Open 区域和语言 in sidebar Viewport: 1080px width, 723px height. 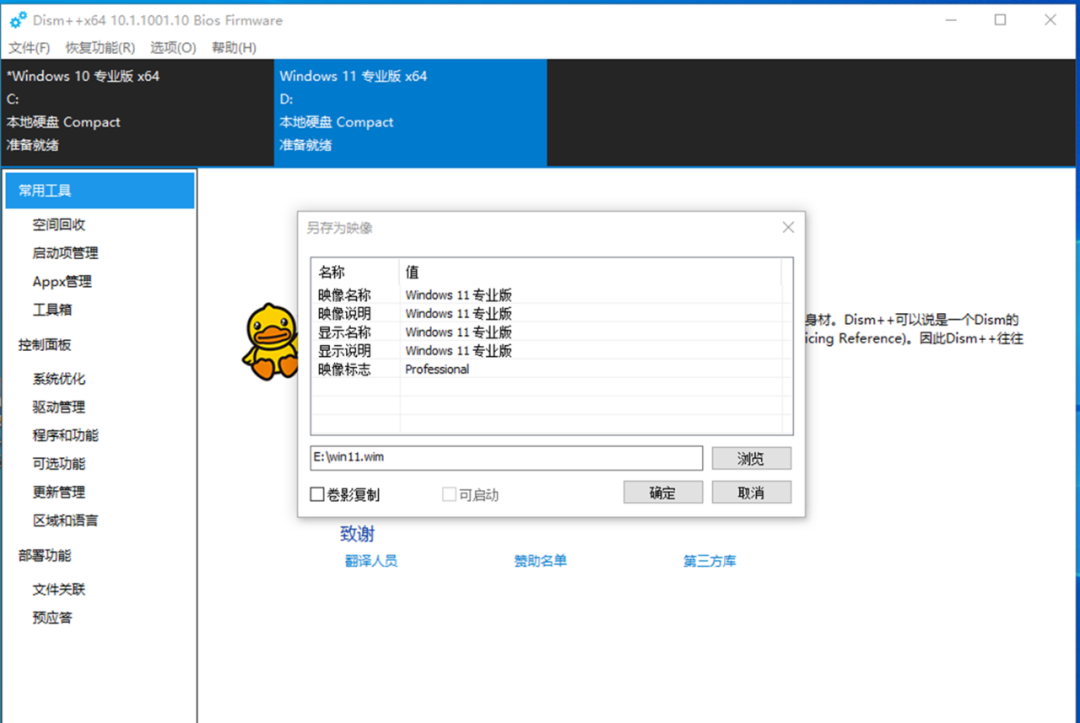[65, 520]
